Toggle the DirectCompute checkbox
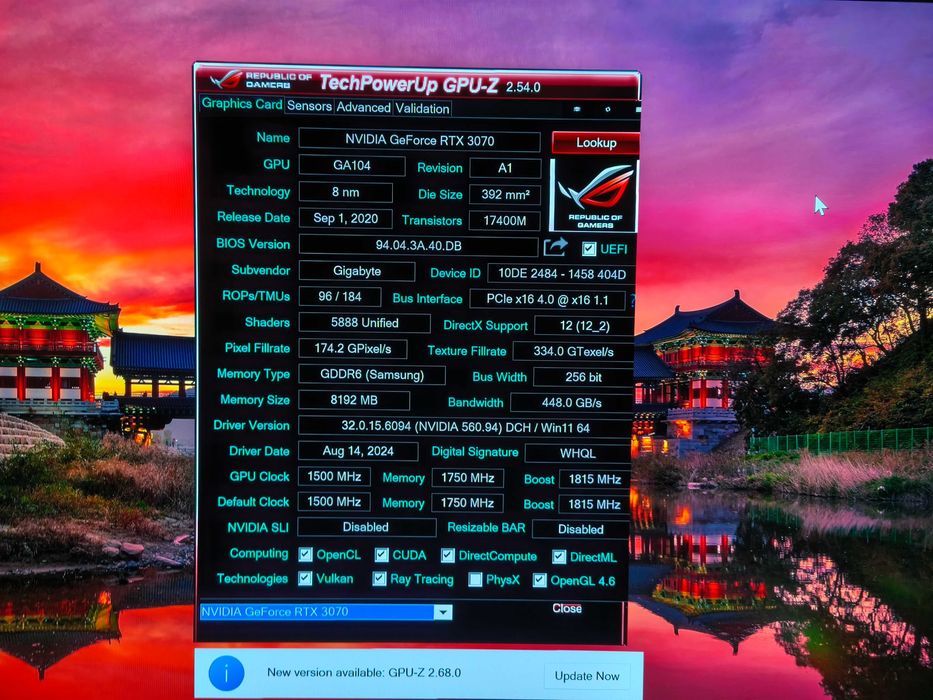The width and height of the screenshot is (933, 700). (x=447, y=556)
